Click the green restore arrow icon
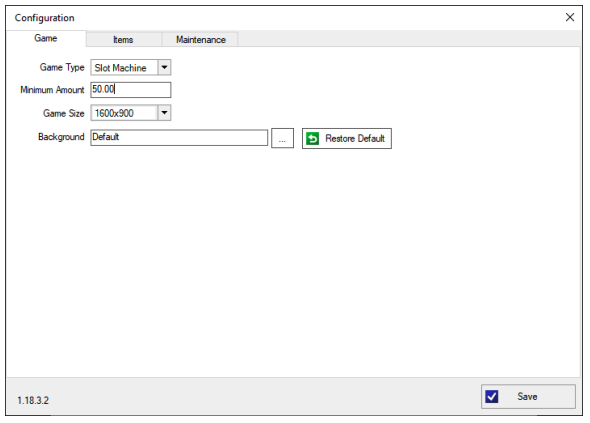This screenshot has height=423, width=590. (x=313, y=138)
